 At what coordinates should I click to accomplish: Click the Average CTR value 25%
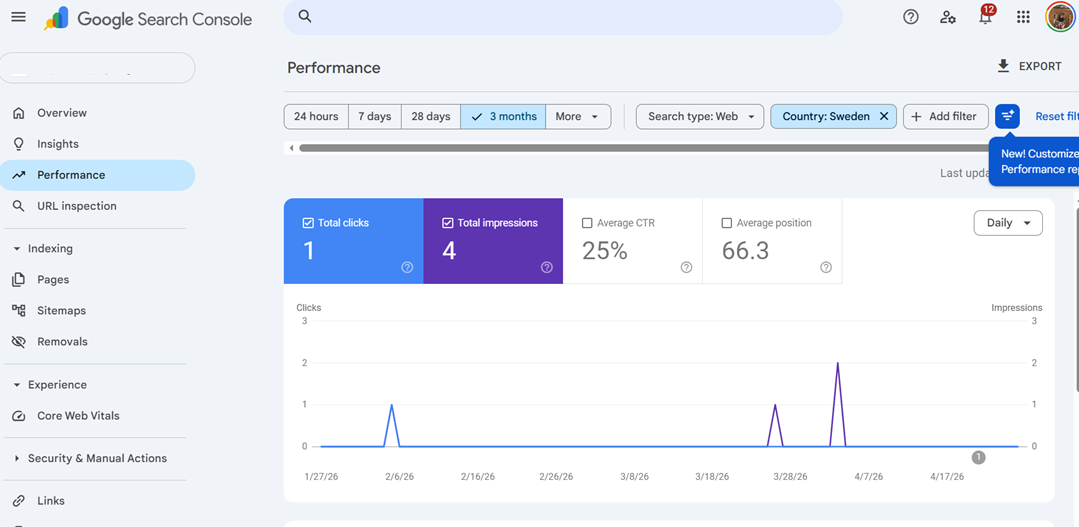click(x=605, y=250)
